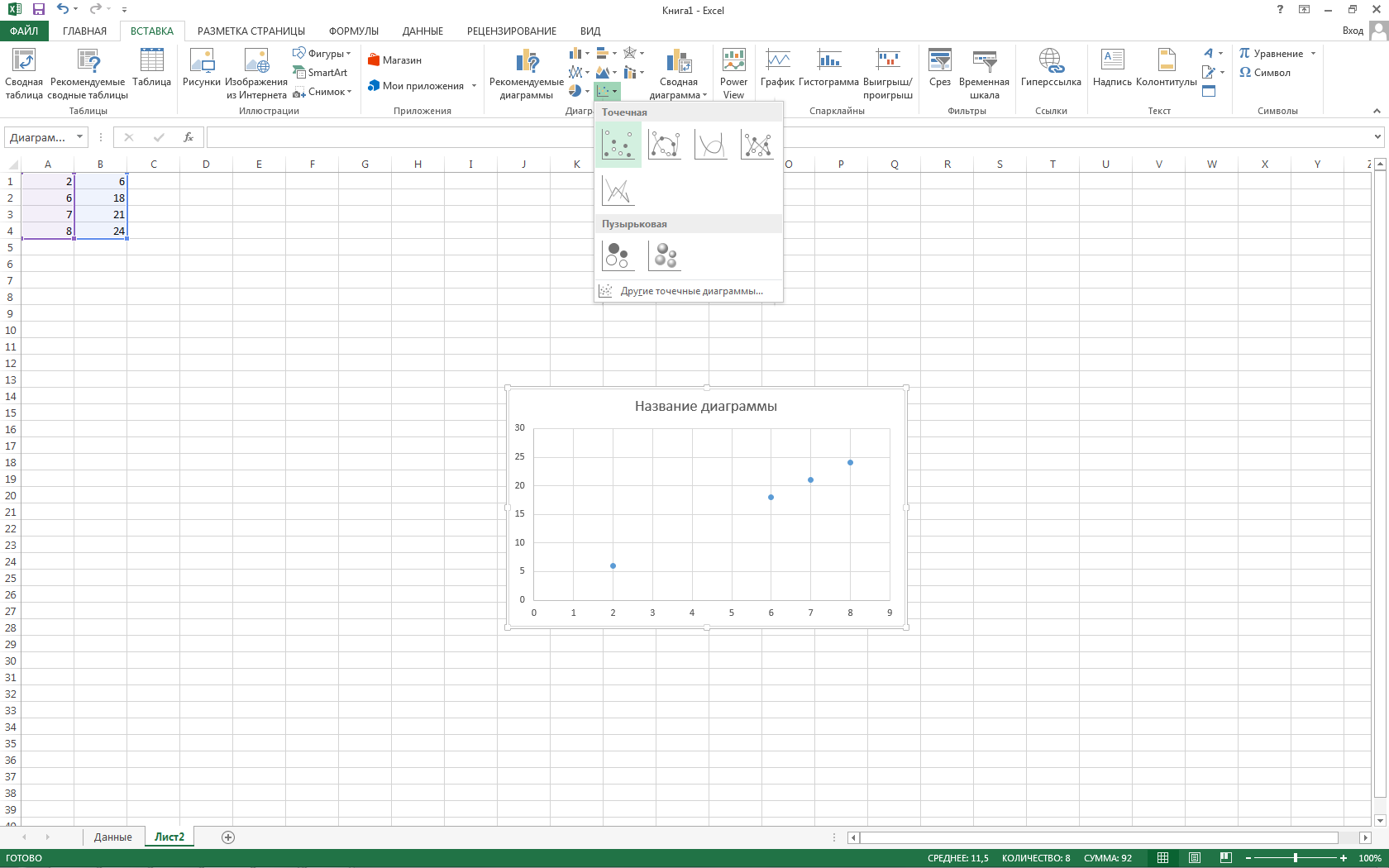Insert a Таблица from the ribbon

click(152, 67)
